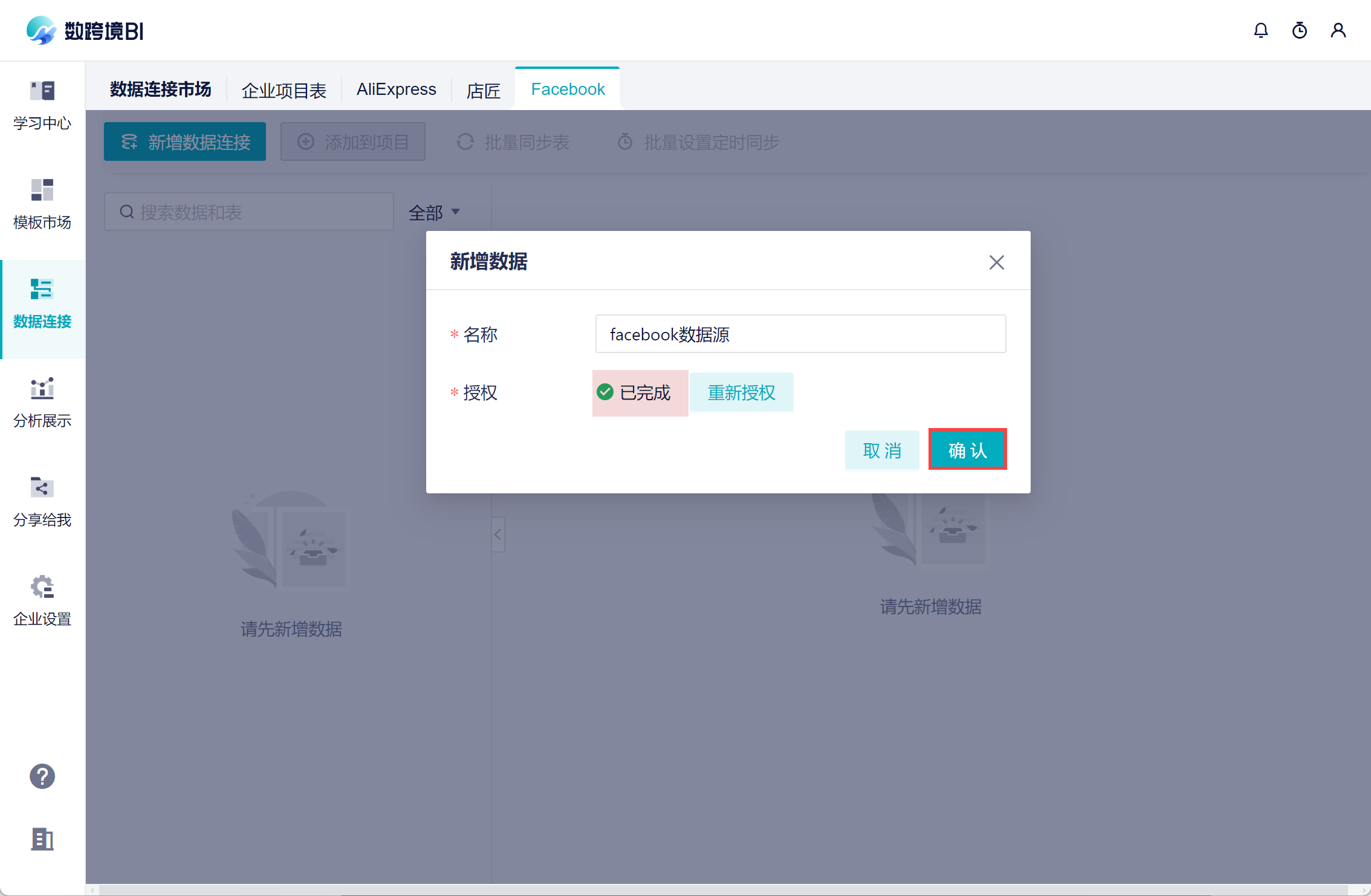Image resolution: width=1371 pixels, height=896 pixels.
Task: Switch to the AliExpress tab
Action: (396, 89)
